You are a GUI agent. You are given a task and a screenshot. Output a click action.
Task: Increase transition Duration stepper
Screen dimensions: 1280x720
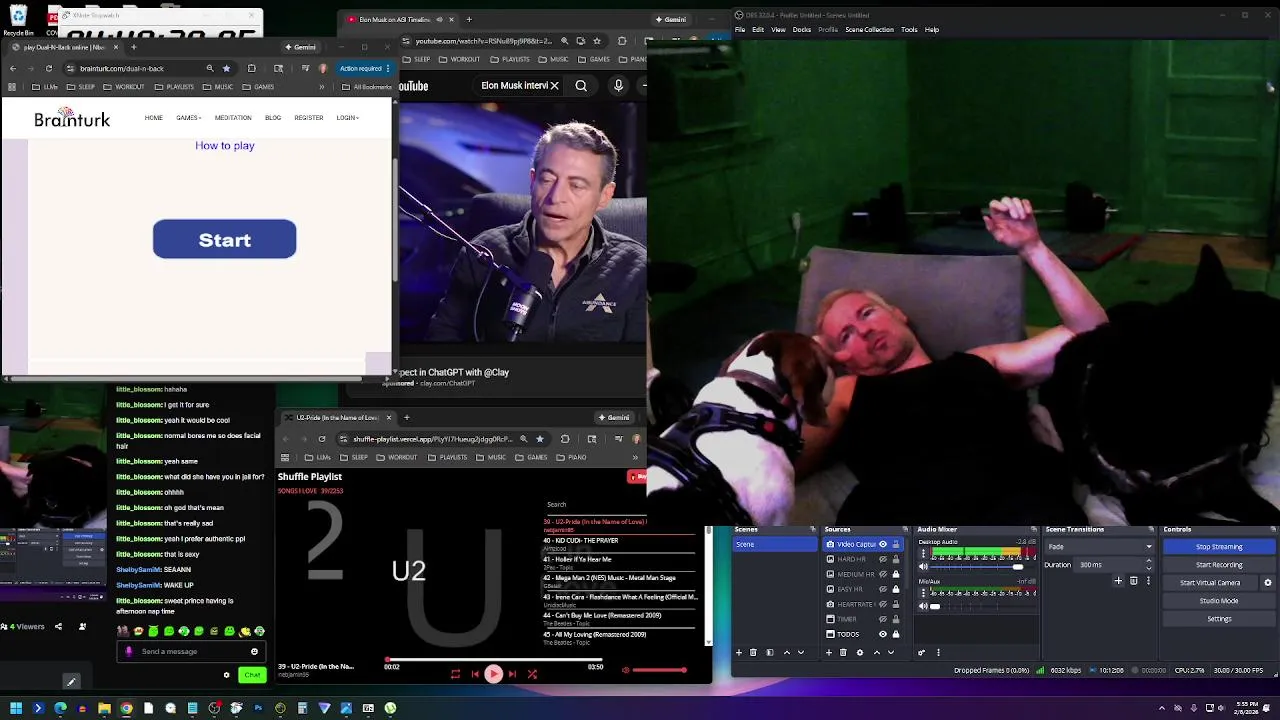point(1149,560)
